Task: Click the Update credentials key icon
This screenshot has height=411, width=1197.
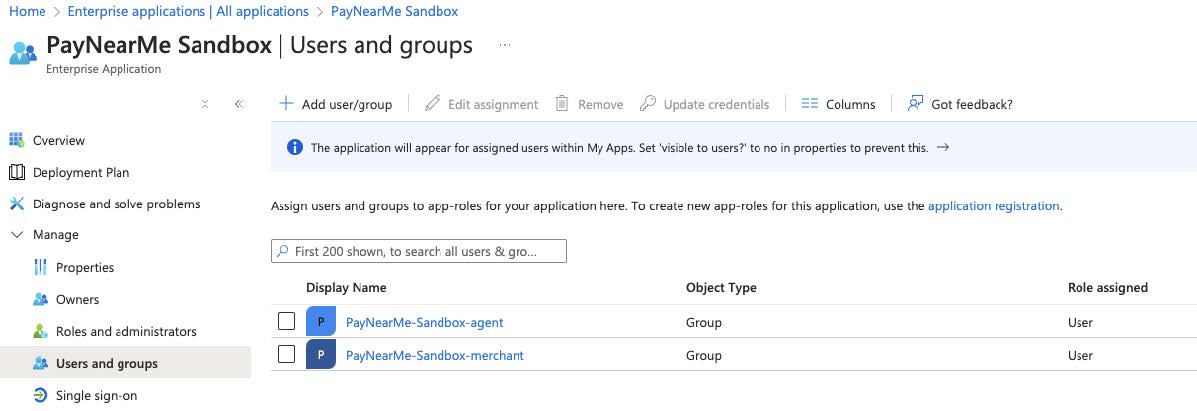Action: click(648, 104)
